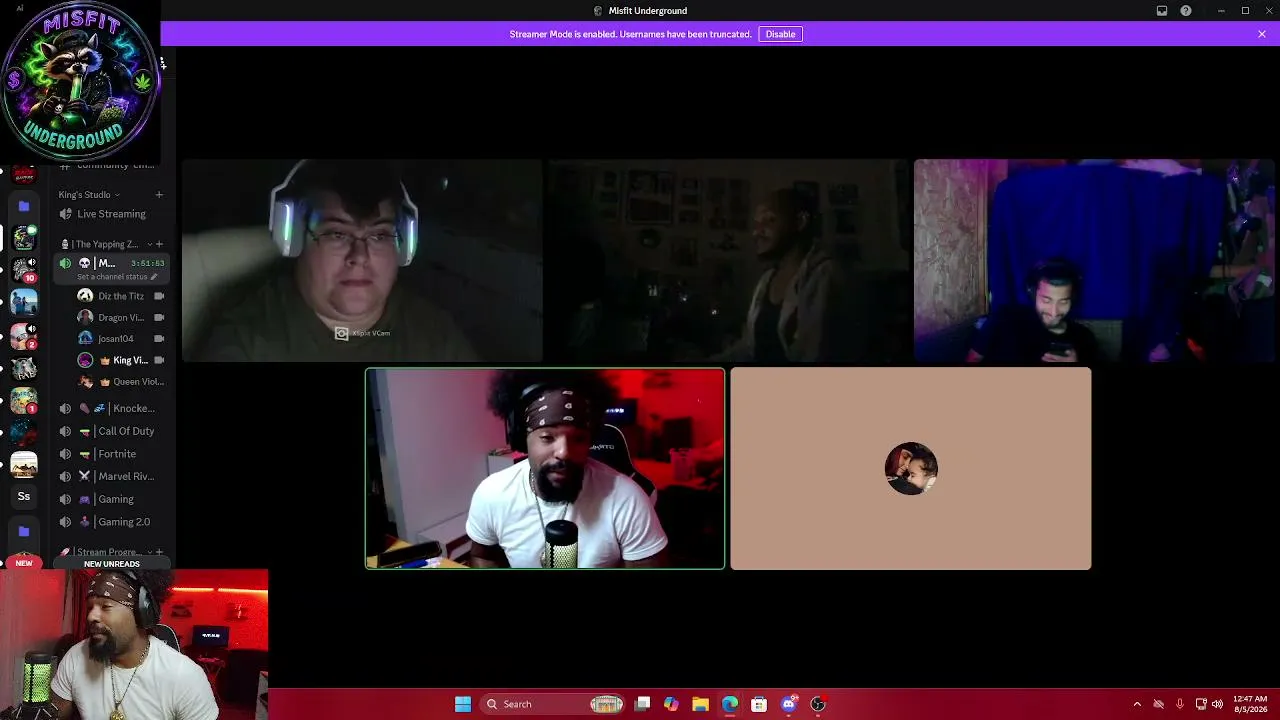Select the green-highlighted speaker video tile

click(x=545, y=469)
